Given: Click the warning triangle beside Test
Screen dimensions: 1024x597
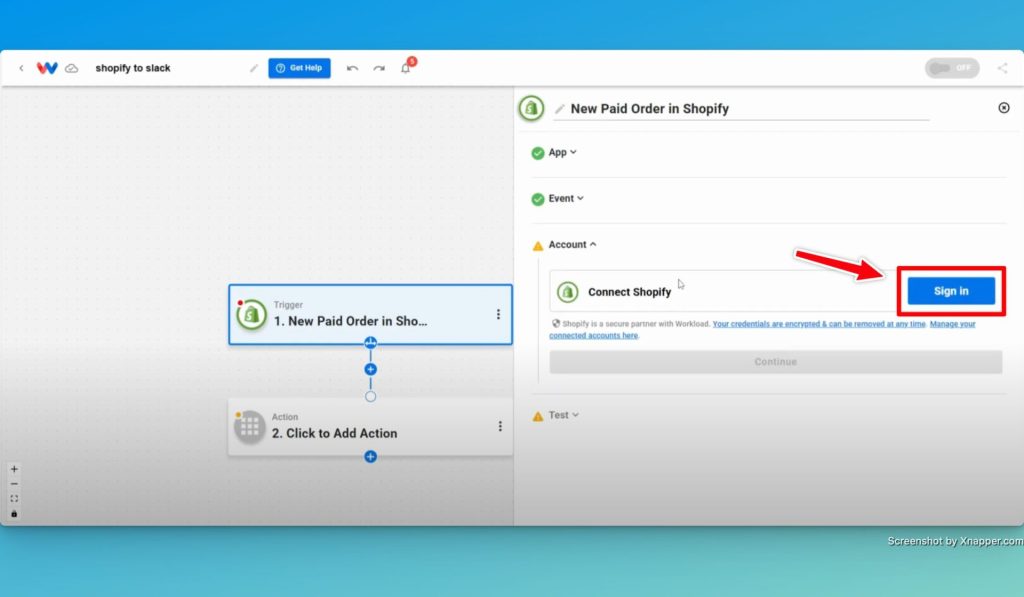Looking at the screenshot, I should 537,416.
